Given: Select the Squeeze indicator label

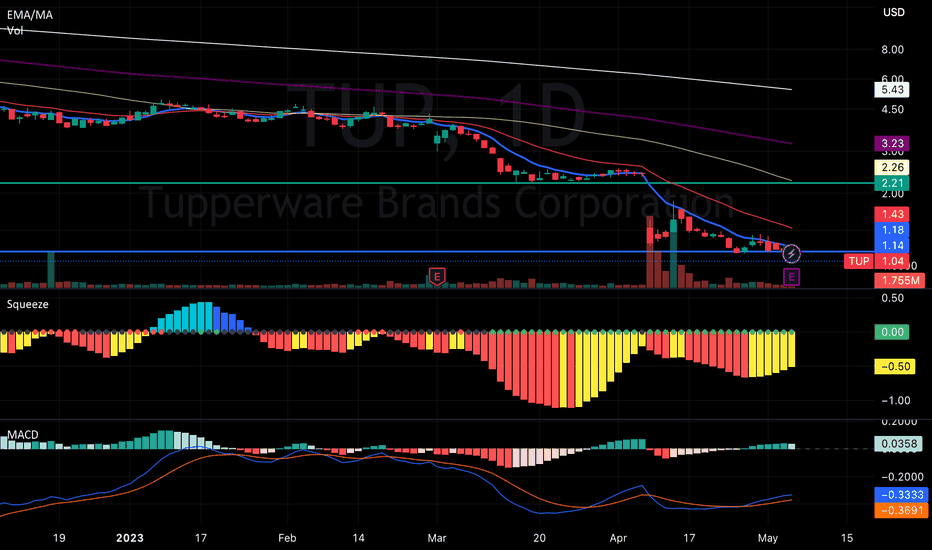Looking at the screenshot, I should pyautogui.click(x=27, y=304).
